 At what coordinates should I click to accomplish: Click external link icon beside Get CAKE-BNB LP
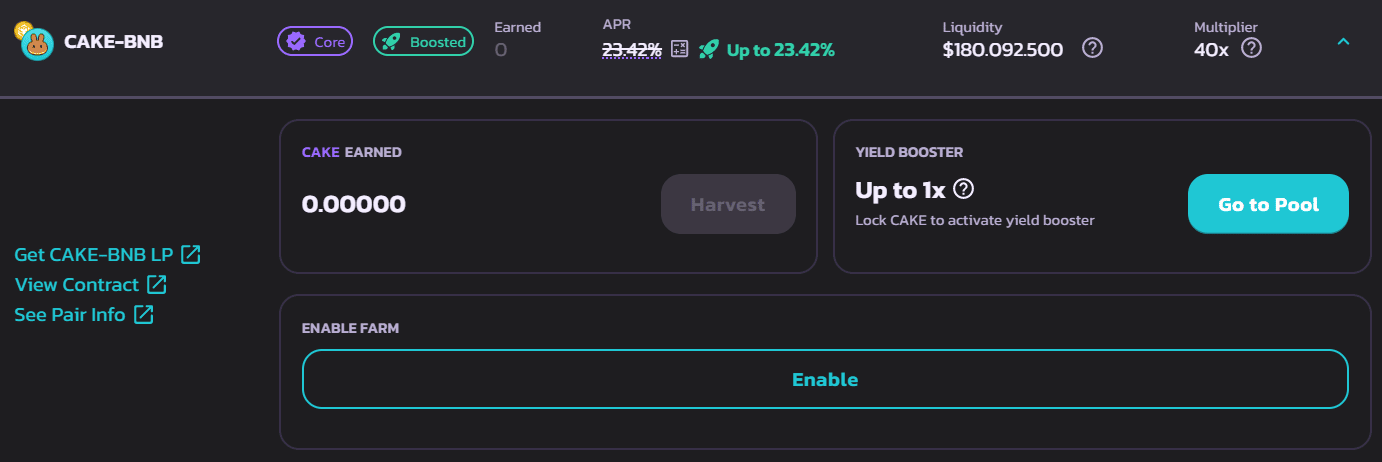pos(191,254)
